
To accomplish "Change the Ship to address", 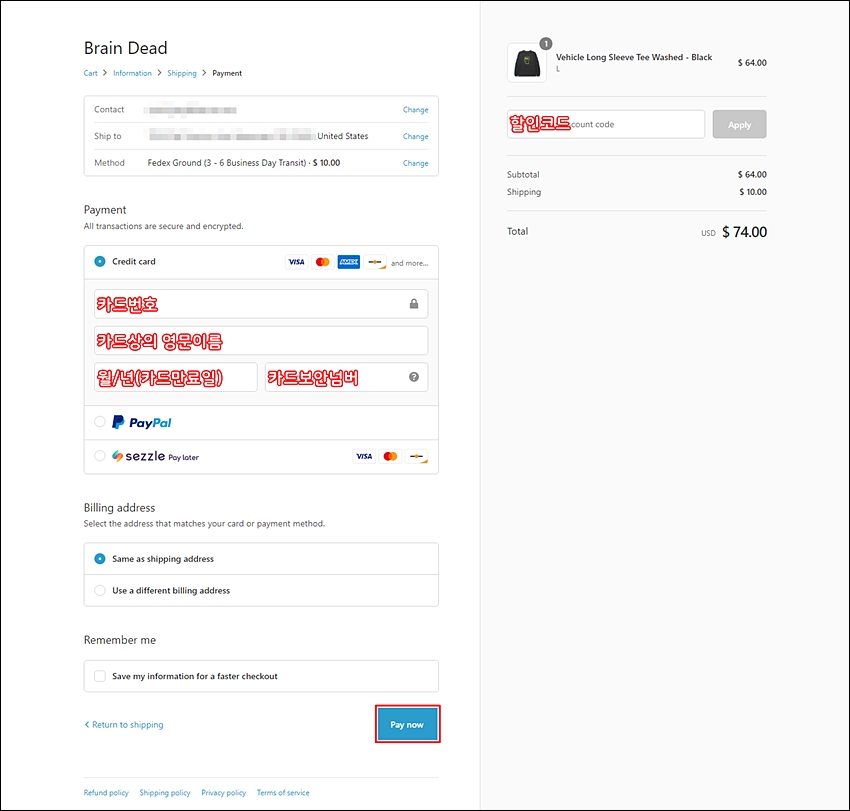I will pos(415,136).
